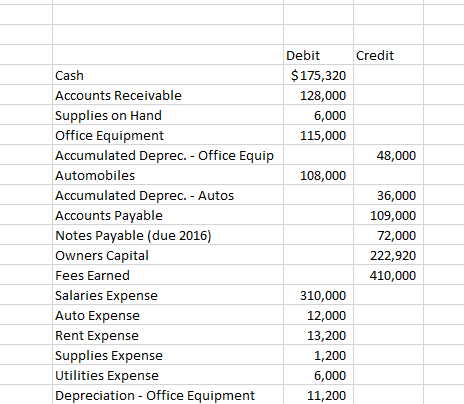This screenshot has height=404, width=464.
Task: Select the $175,320 cash debit value
Action: pos(318,75)
